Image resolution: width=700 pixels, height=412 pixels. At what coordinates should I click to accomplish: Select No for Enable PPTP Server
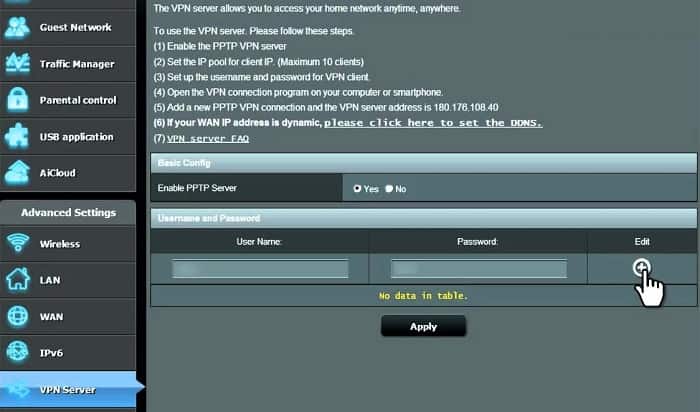[389, 188]
